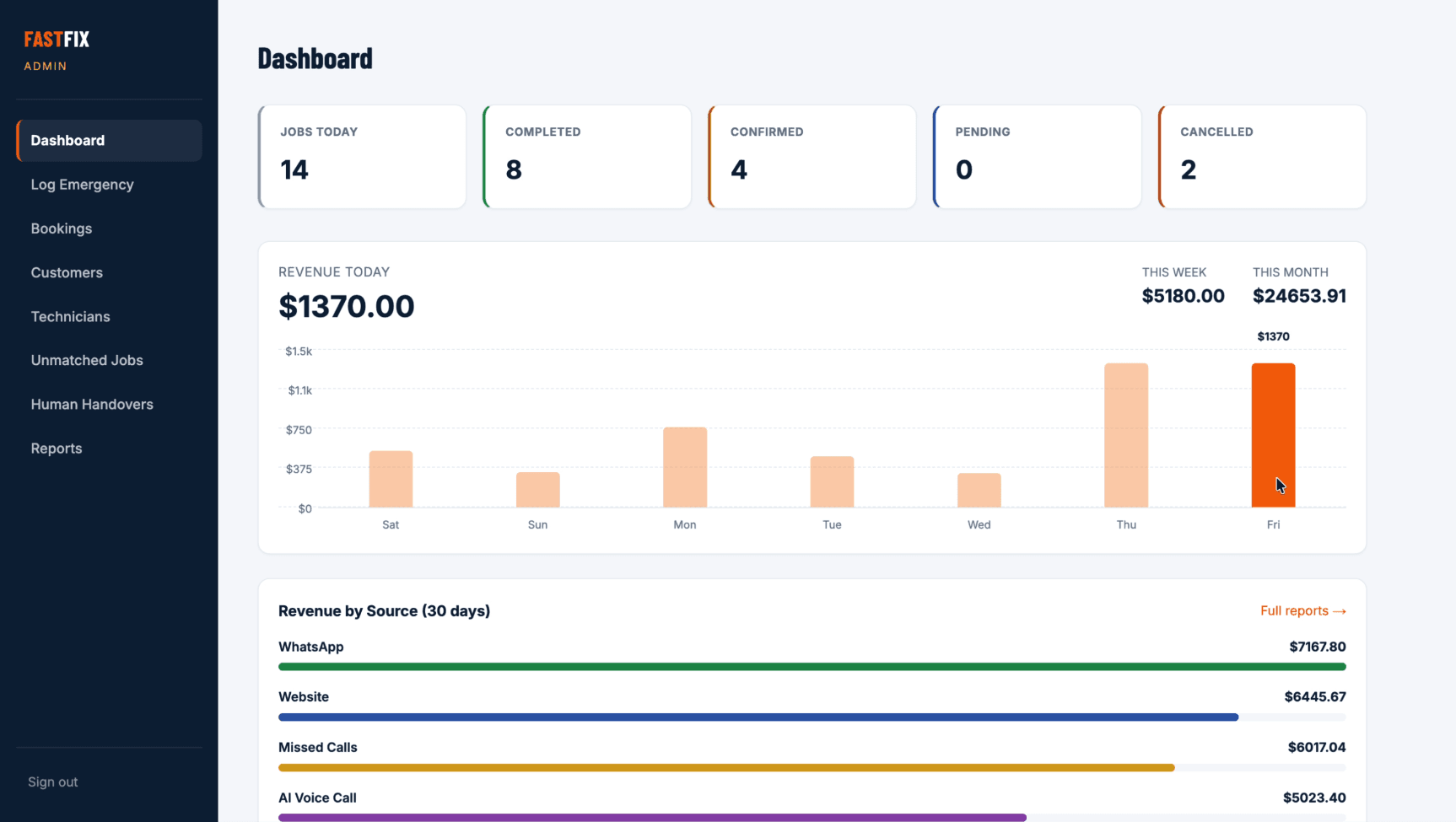Open the Completed jobs card
Viewport: 1456px width, 822px height.
tap(587, 157)
